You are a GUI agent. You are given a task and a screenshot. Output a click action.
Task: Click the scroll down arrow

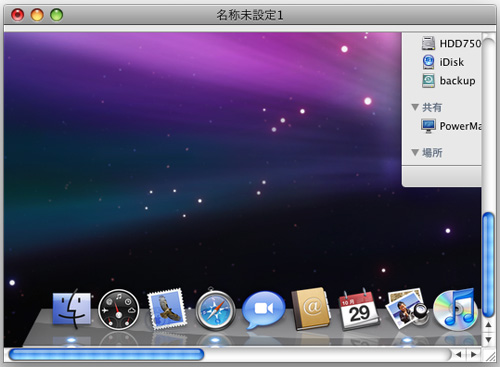pyautogui.click(x=488, y=340)
